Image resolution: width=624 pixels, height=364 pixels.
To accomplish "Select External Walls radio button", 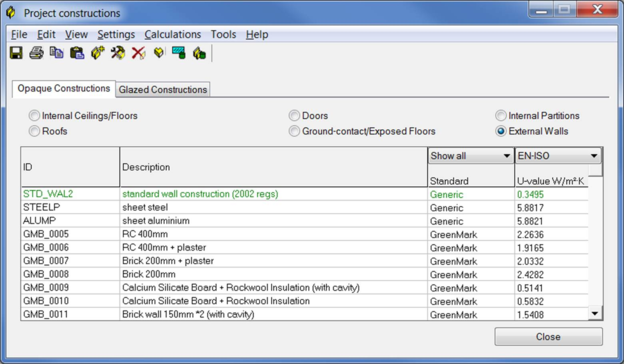I will click(501, 131).
